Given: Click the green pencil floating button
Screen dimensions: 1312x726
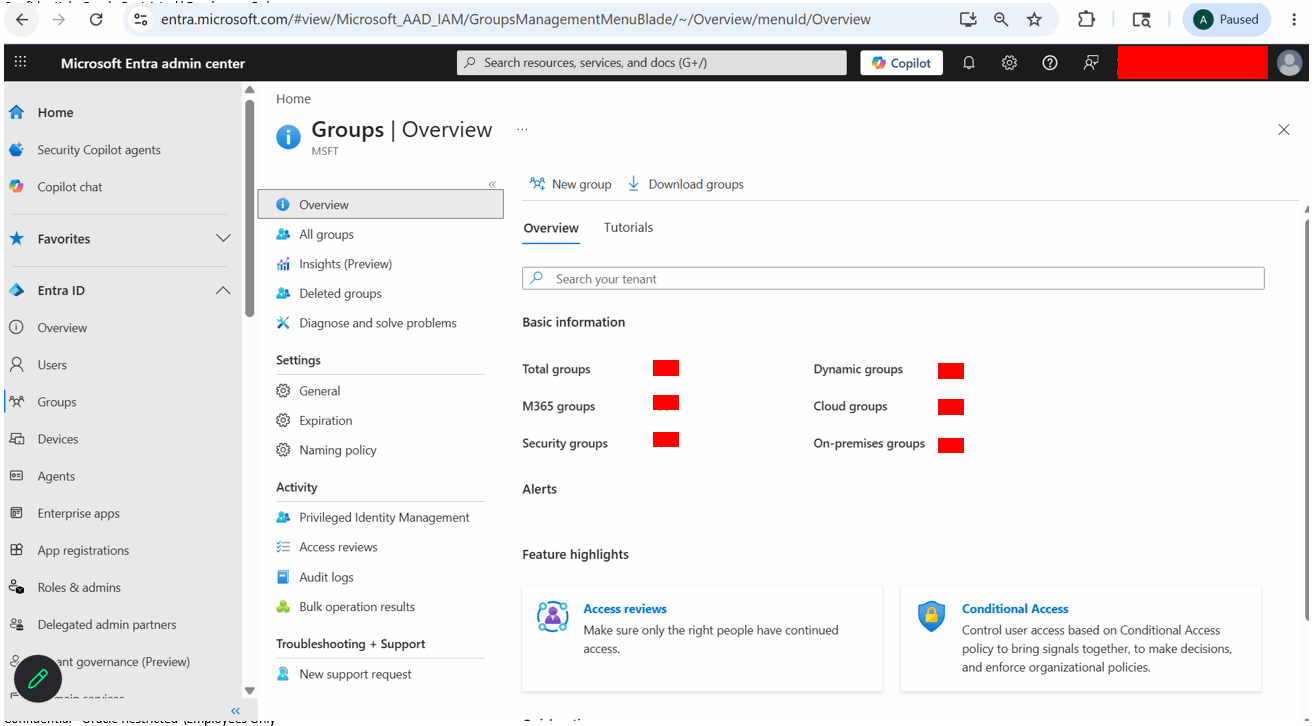Looking at the screenshot, I should (38, 679).
